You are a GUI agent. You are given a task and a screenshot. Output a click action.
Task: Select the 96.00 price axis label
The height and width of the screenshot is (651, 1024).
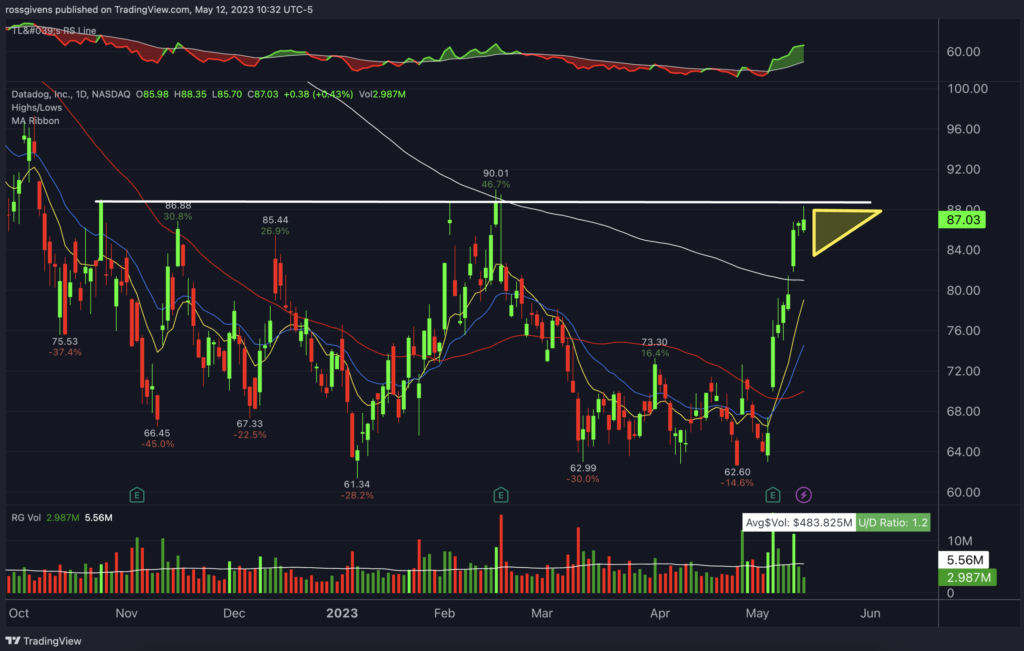point(963,129)
